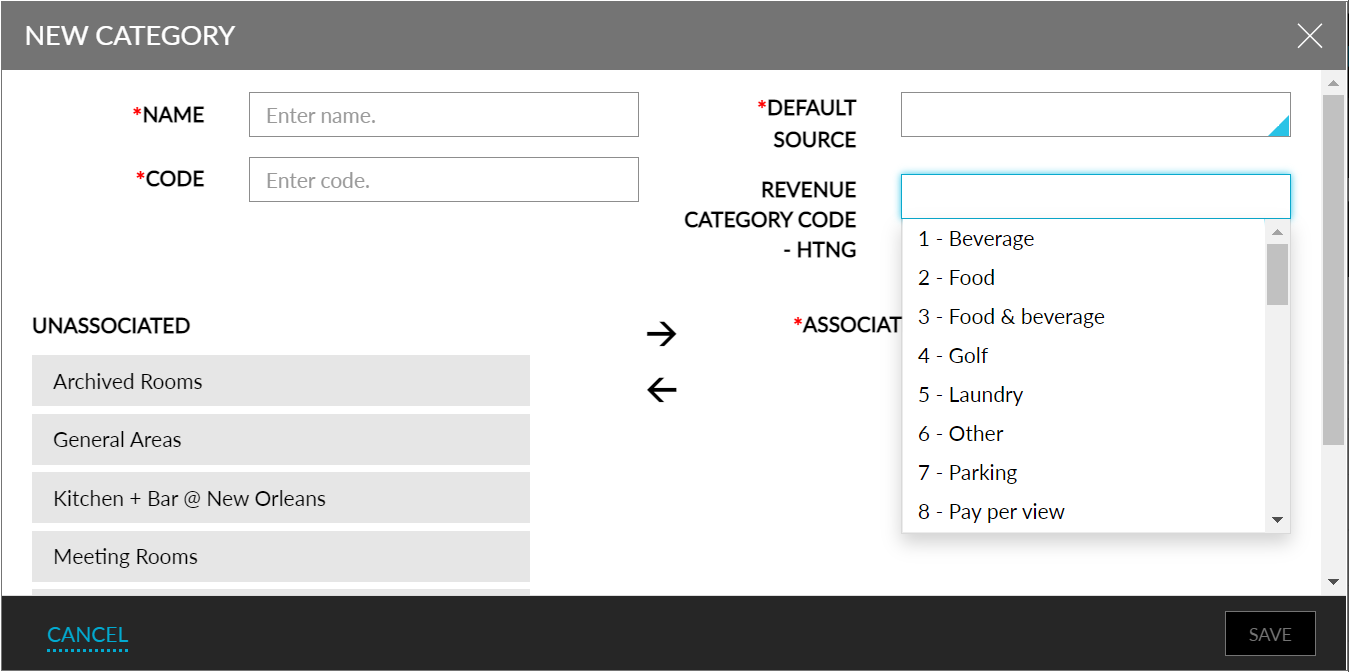Select '8 - Pay per view' in the list

(x=990, y=511)
